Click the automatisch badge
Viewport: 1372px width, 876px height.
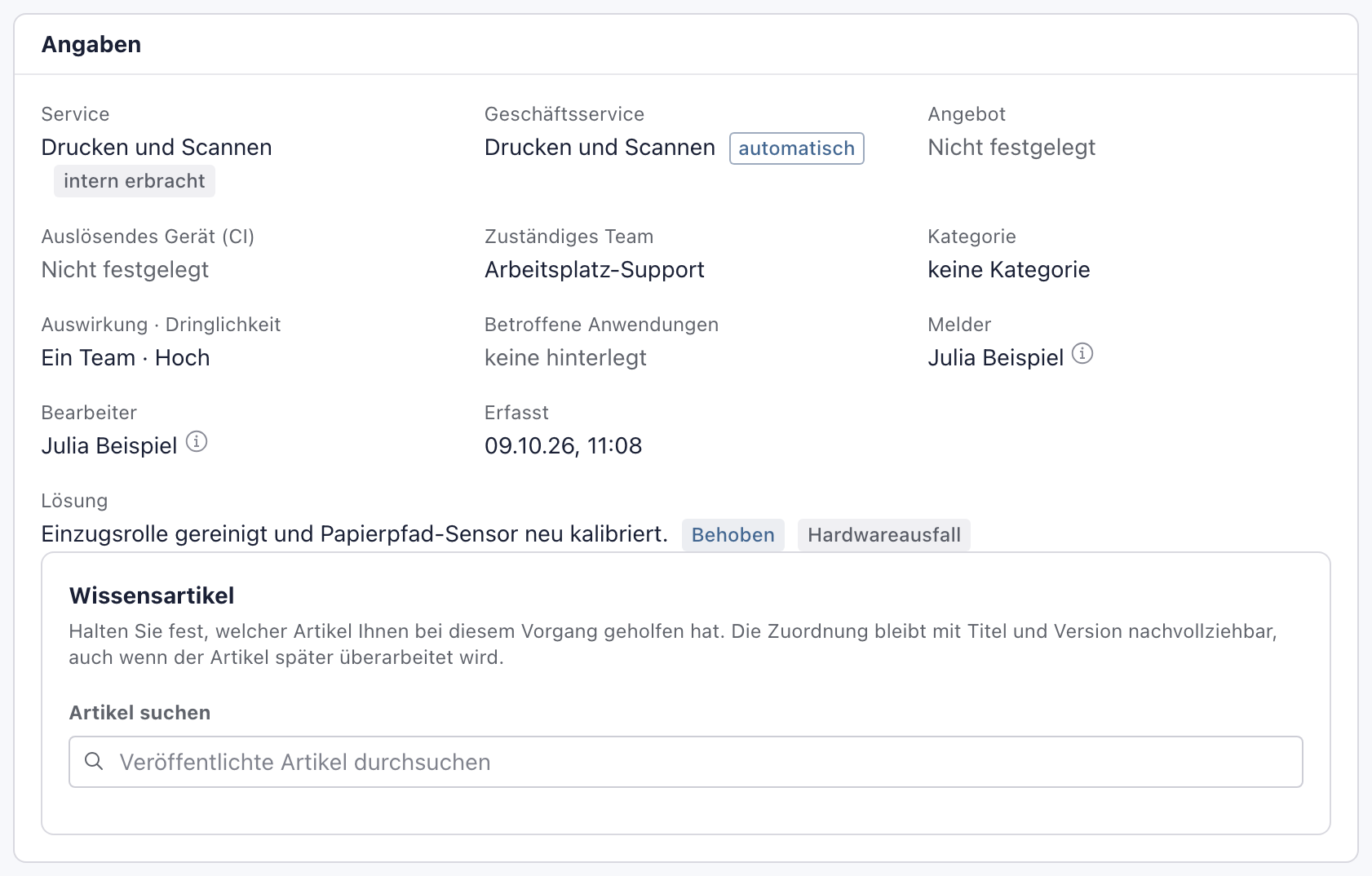[796, 148]
